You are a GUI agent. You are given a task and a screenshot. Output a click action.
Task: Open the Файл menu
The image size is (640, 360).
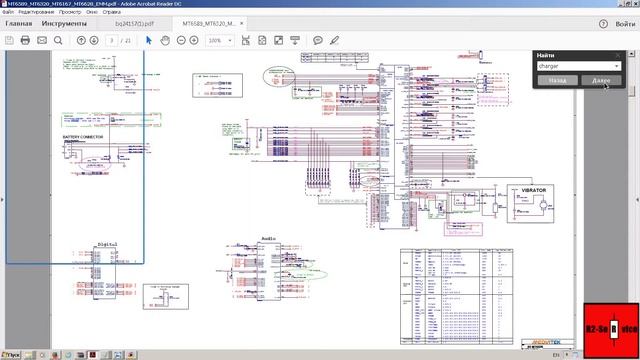click(x=8, y=12)
